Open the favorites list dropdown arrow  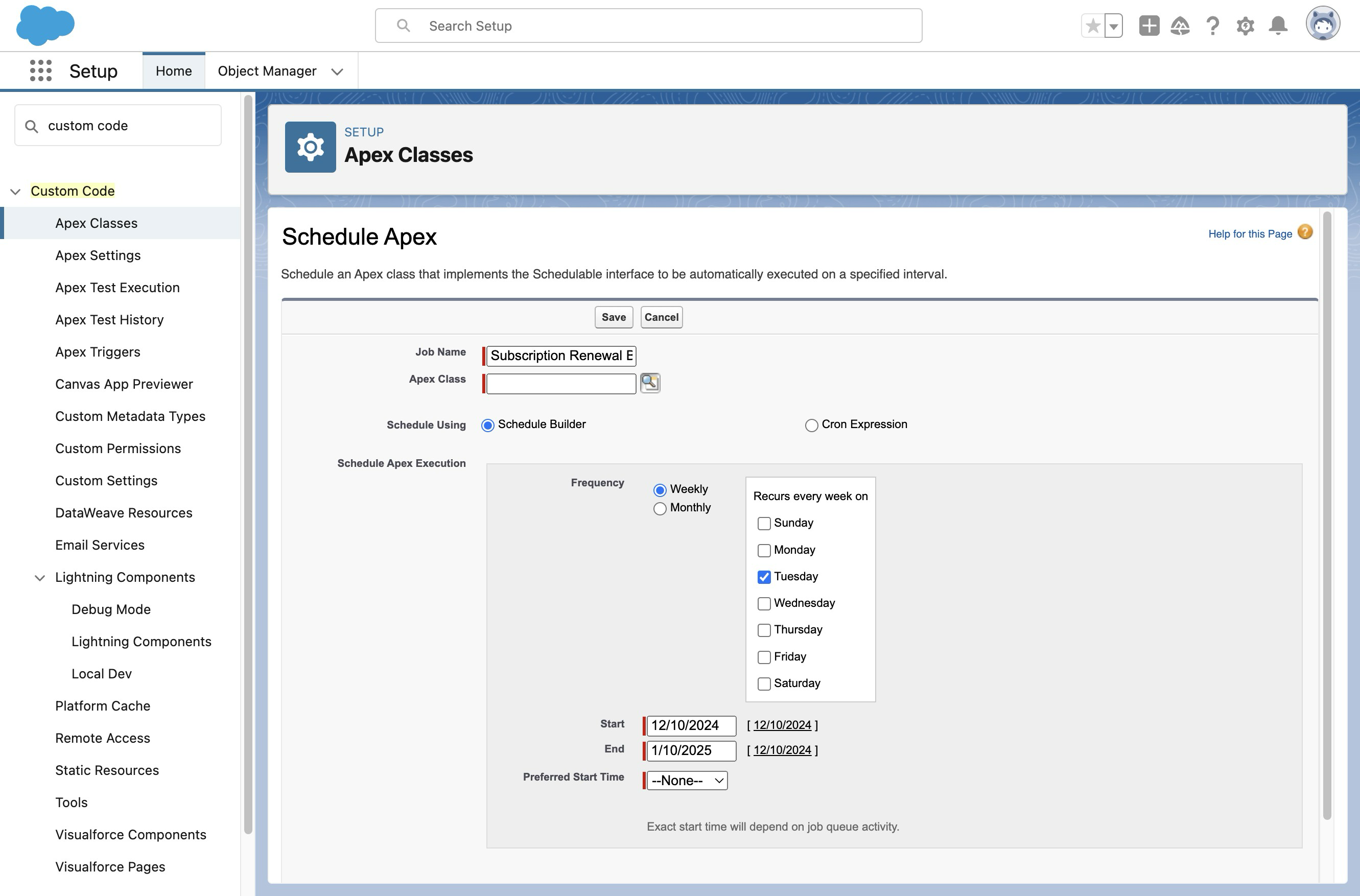1113,26
